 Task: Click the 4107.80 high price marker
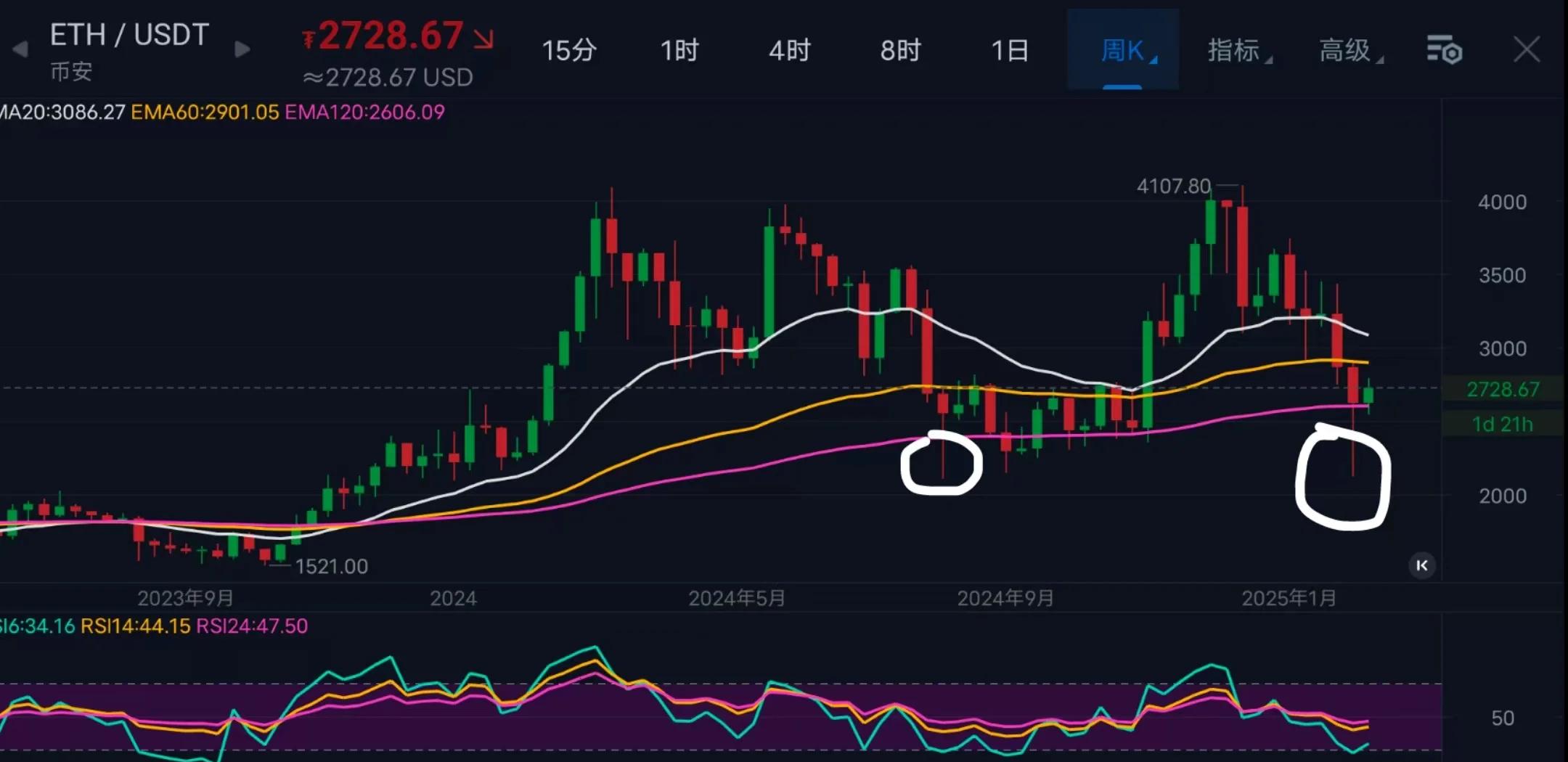(1174, 187)
